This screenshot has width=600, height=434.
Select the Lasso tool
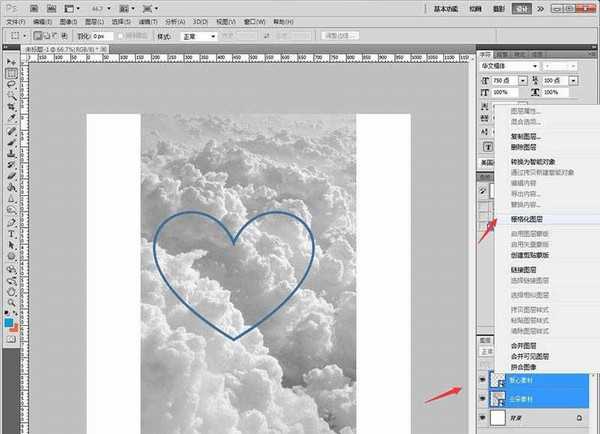pyautogui.click(x=11, y=88)
